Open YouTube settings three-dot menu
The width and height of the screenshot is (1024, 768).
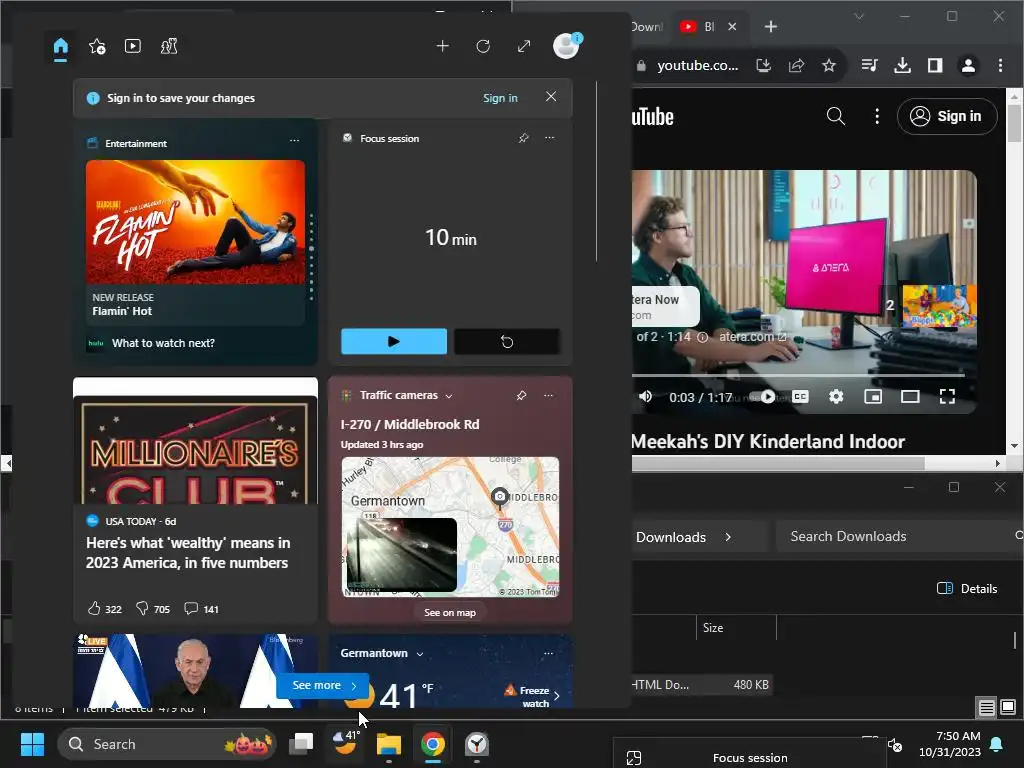(877, 116)
